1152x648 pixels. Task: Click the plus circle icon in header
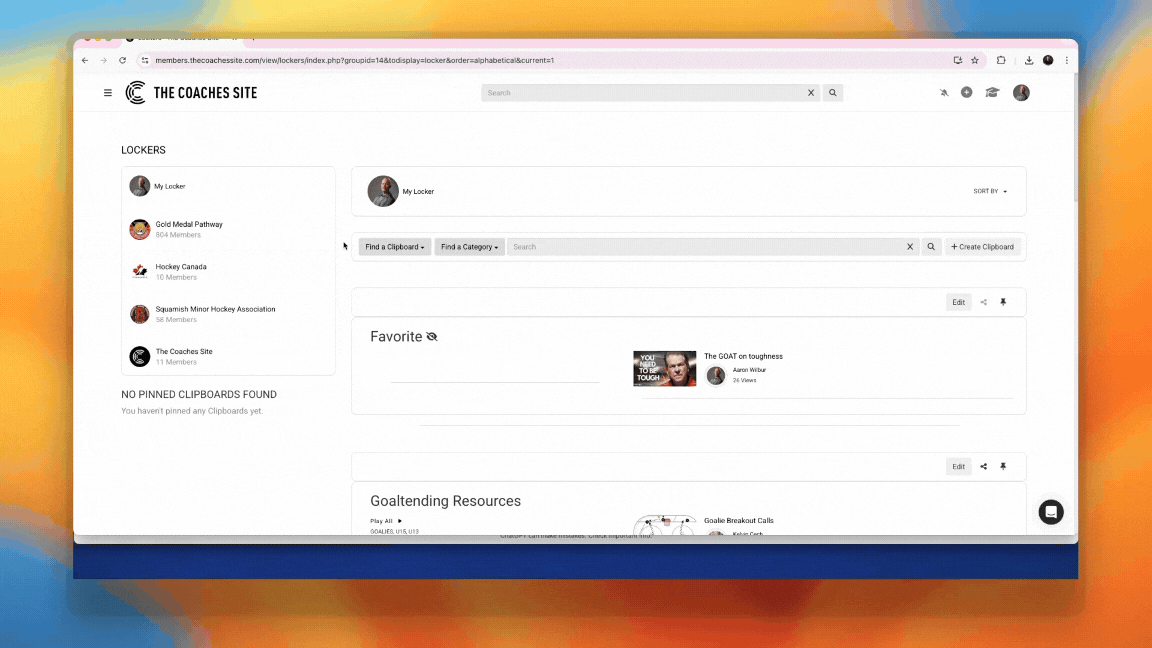tap(966, 93)
